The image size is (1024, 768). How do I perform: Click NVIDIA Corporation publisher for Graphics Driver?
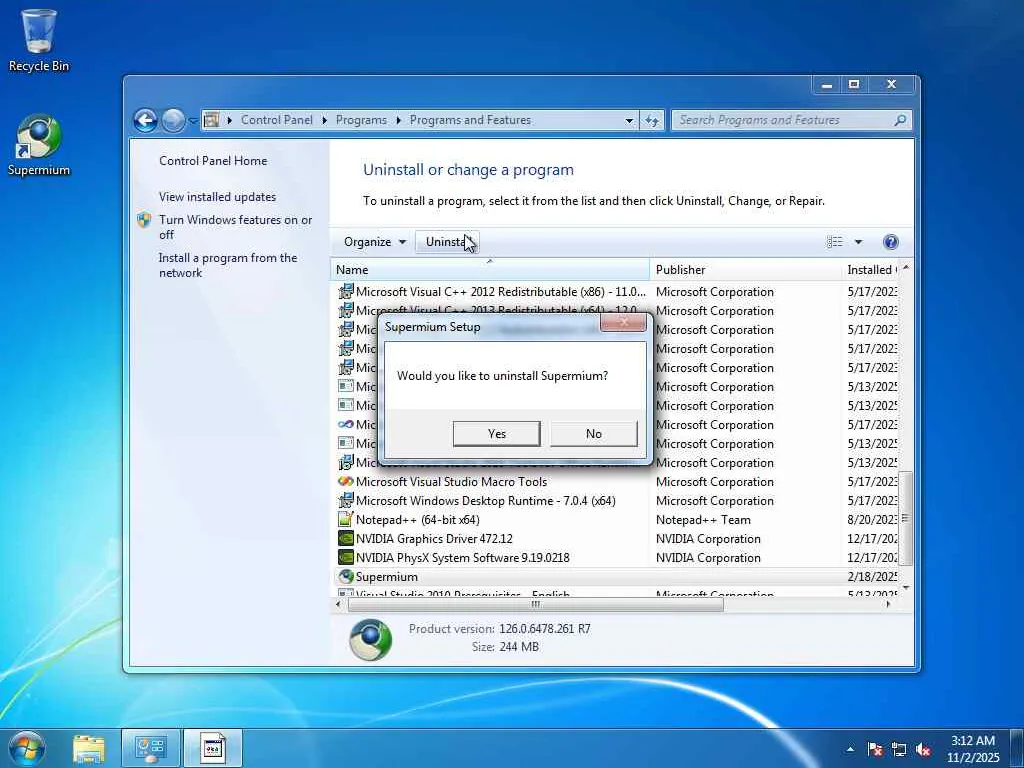click(709, 539)
